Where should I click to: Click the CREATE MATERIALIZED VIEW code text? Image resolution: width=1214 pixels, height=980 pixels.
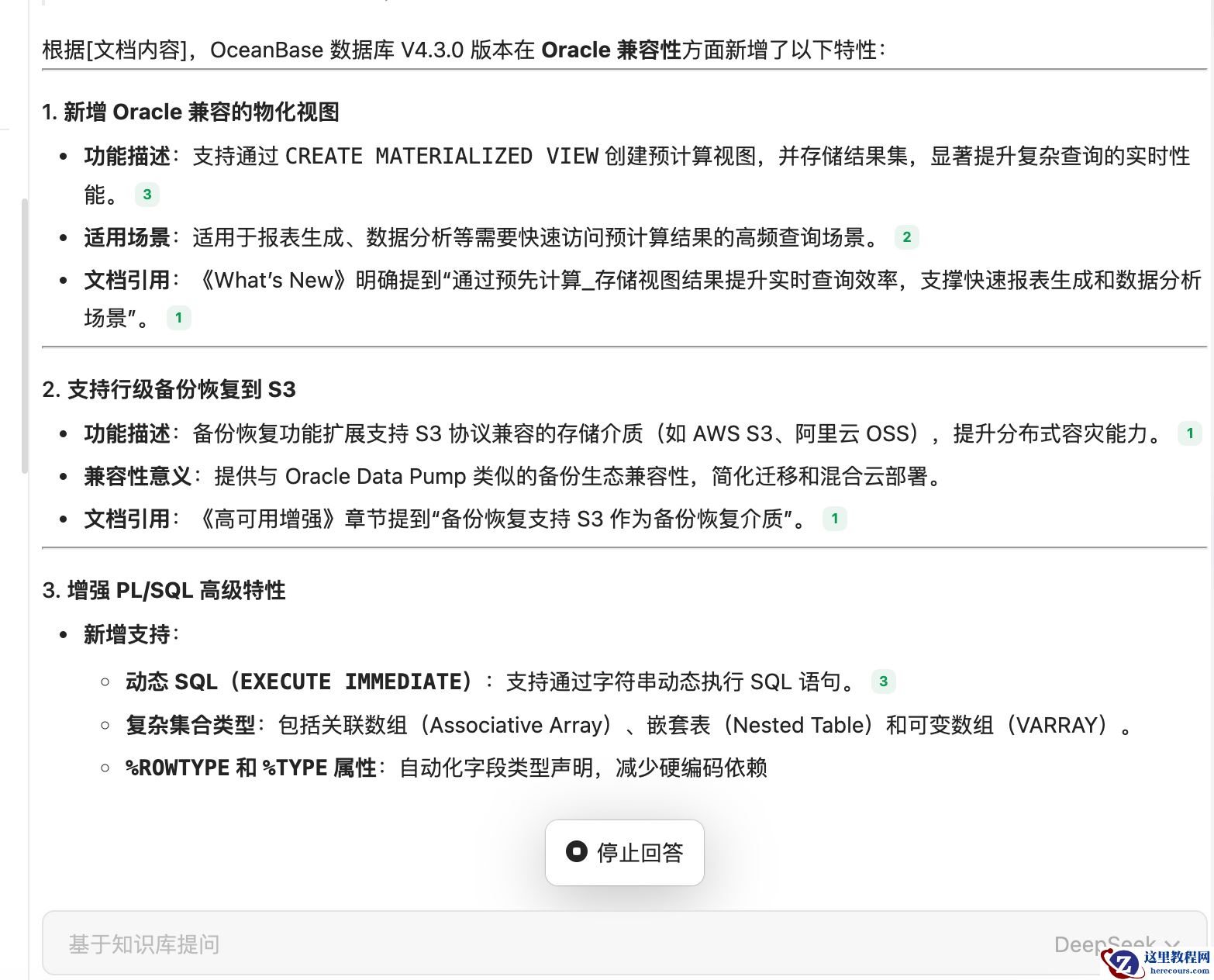(x=442, y=156)
